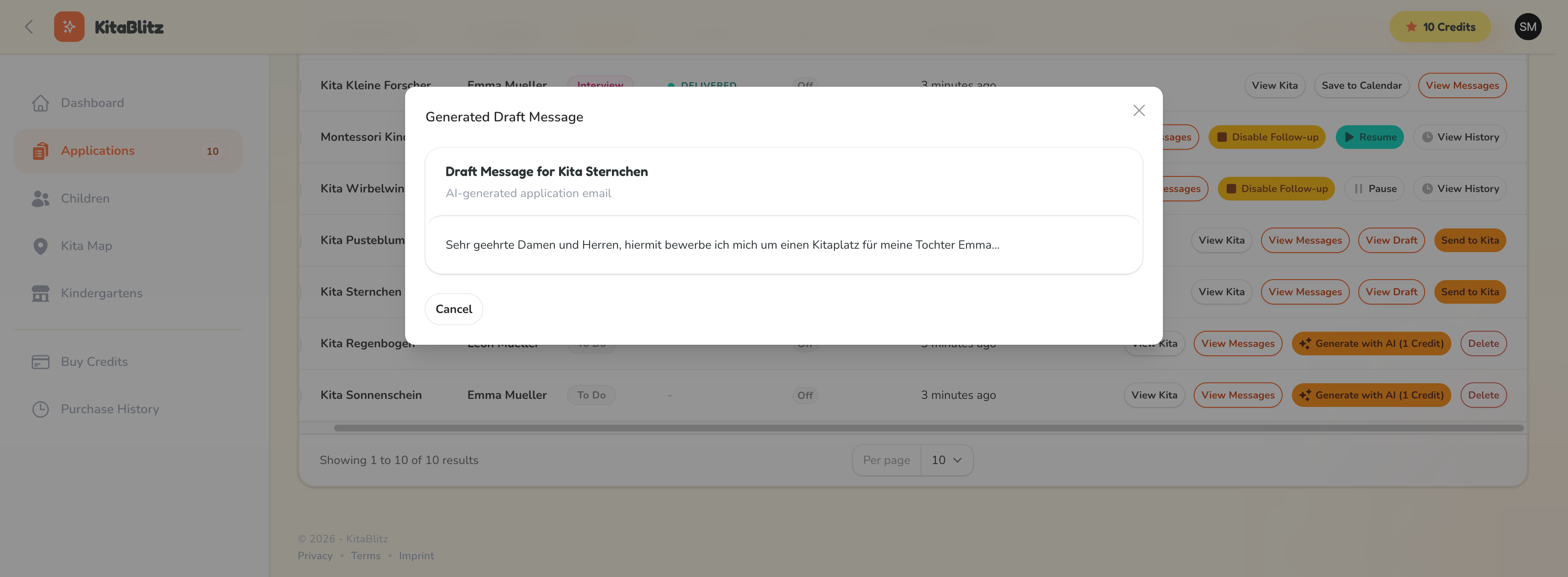Screen dimensions: 1568x577
Task: Click the 10 Credits star badge
Action: (x=1440, y=26)
